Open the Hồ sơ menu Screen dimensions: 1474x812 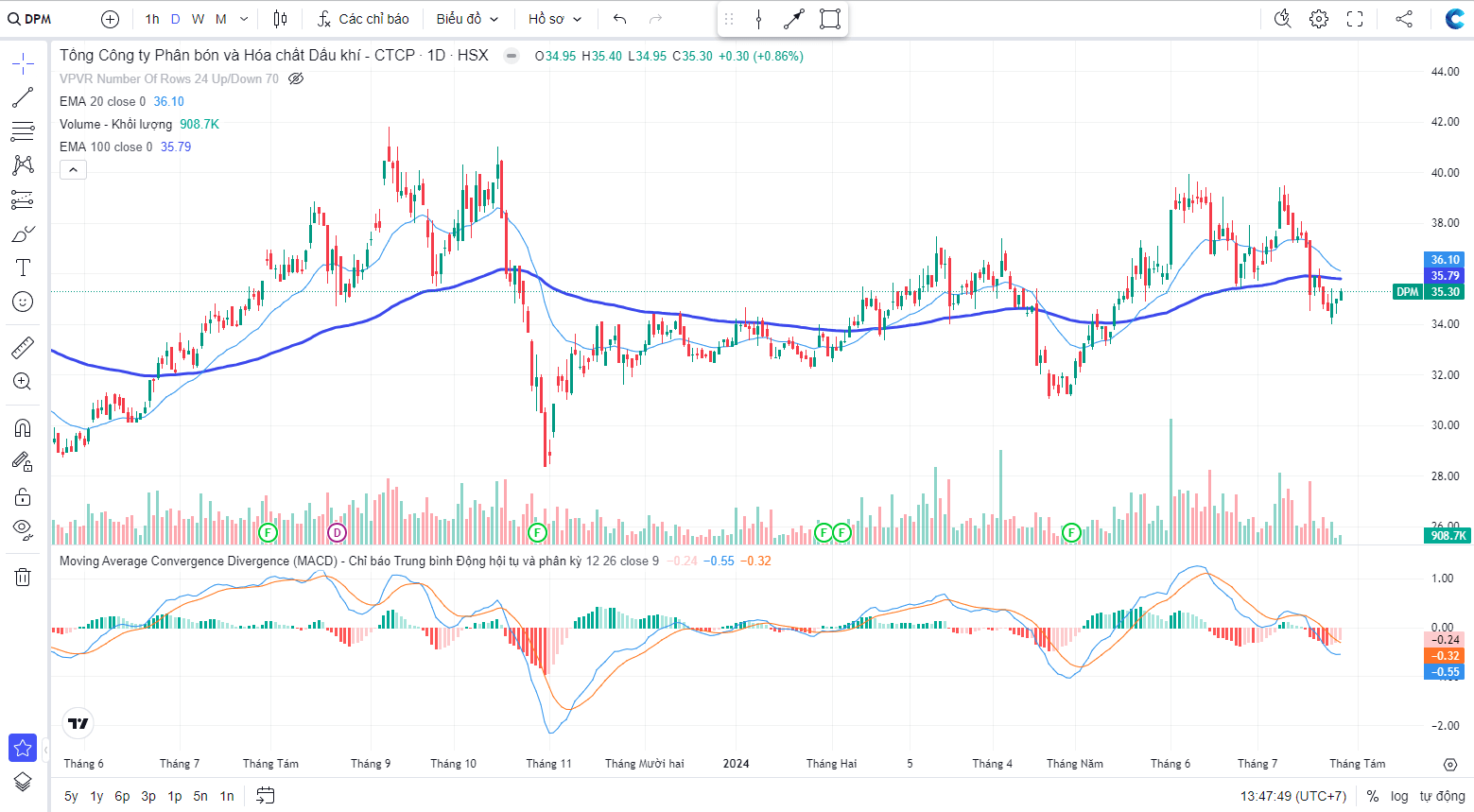555,19
